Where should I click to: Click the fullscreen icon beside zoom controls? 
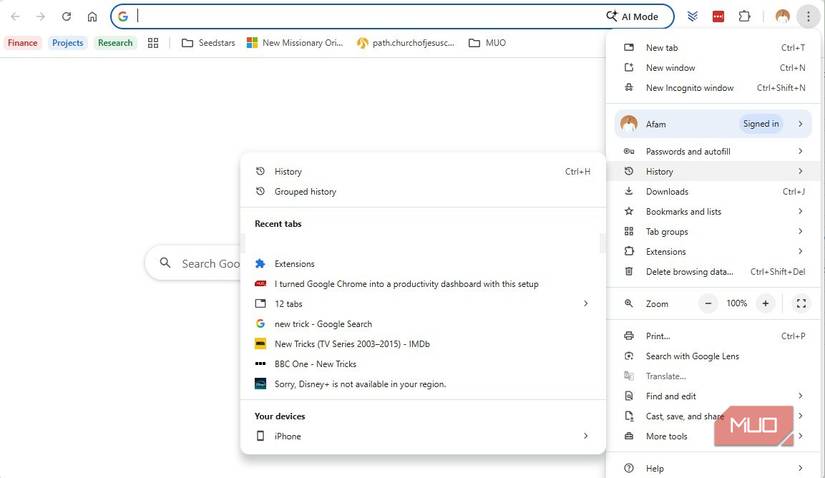[801, 303]
